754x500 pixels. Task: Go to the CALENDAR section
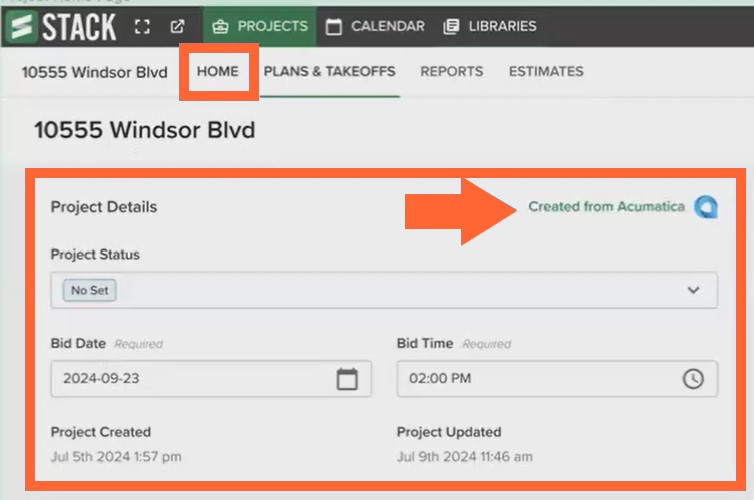(x=375, y=26)
